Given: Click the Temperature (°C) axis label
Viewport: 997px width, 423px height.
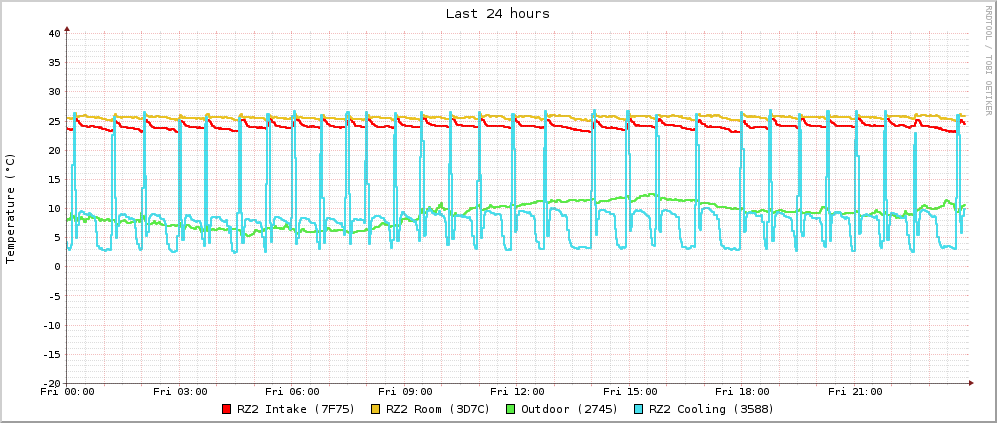Looking at the screenshot, I should [11, 208].
